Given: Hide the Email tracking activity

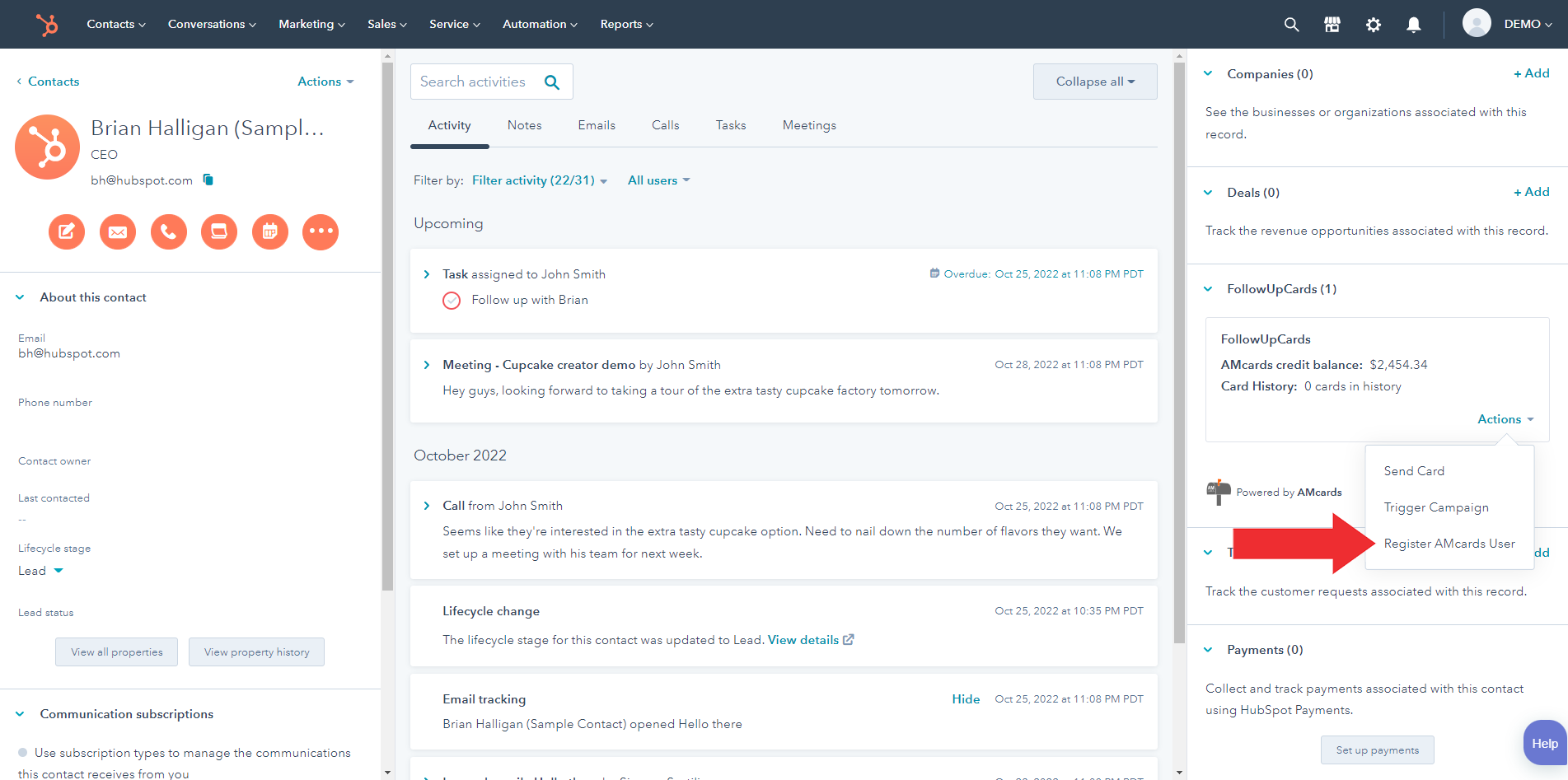Looking at the screenshot, I should [966, 699].
